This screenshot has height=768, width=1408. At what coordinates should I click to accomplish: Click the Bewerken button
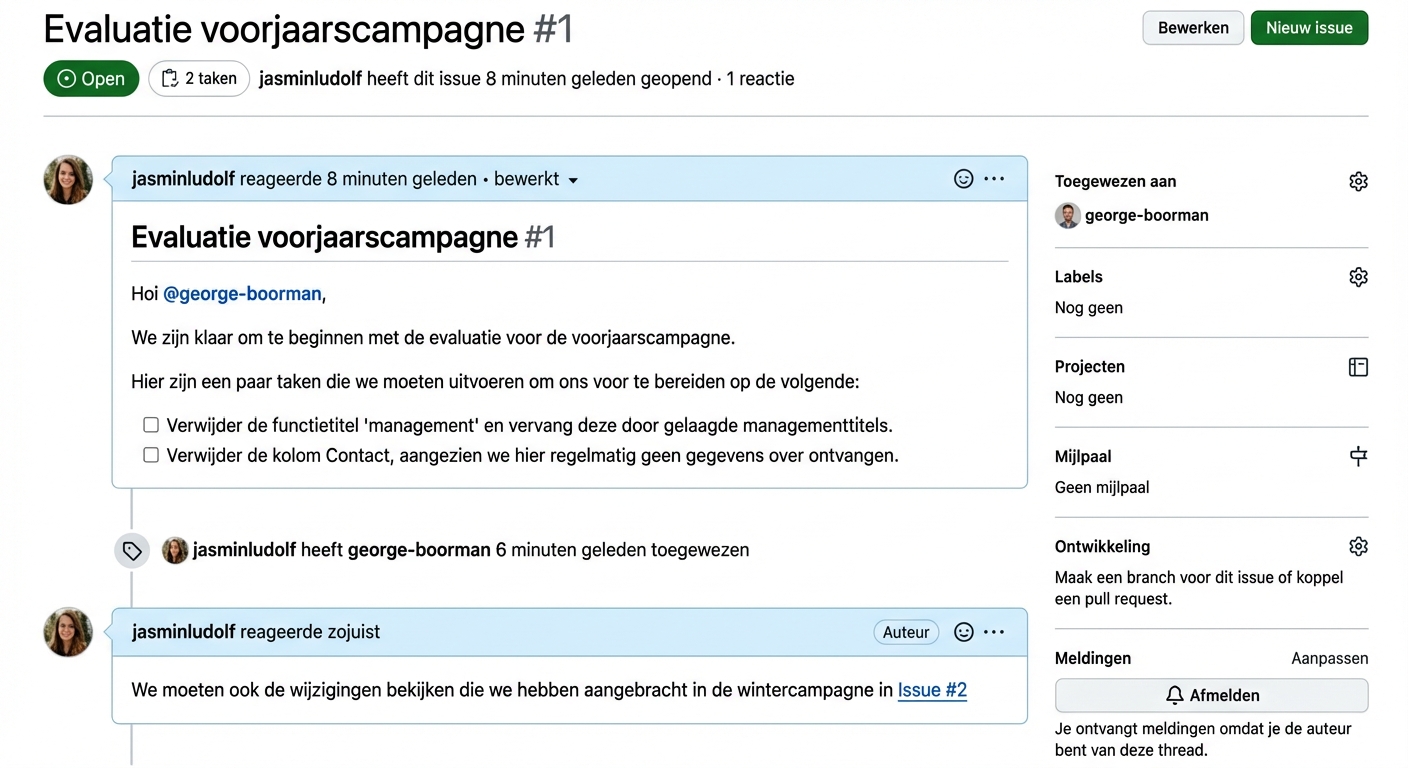pos(1192,27)
